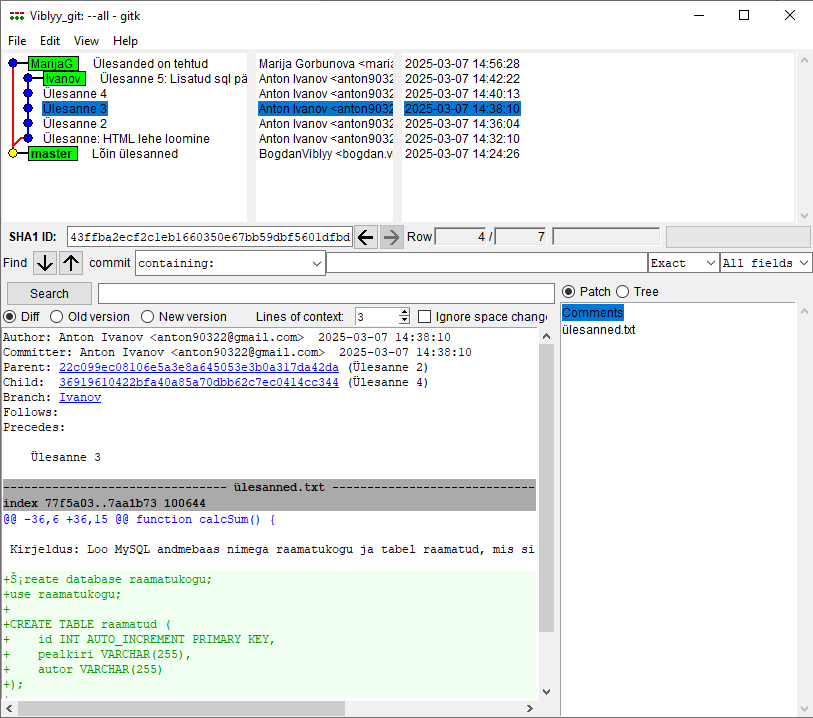Select commit 'Ülesanne 5: Lisatud sql'
Image resolution: width=813 pixels, height=718 pixels.
(173, 79)
